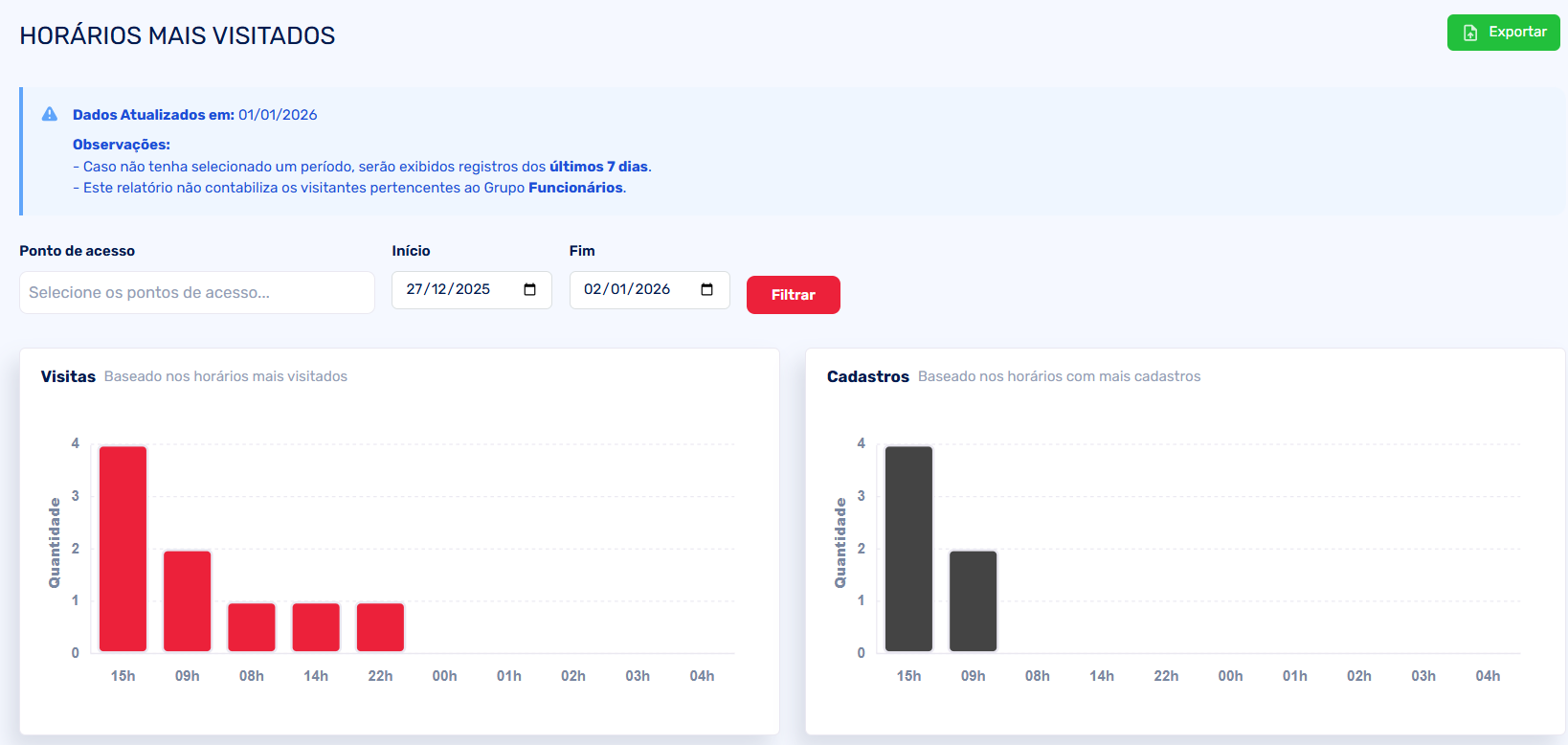
Task: Click the Visitas chart title
Action: pos(68,376)
